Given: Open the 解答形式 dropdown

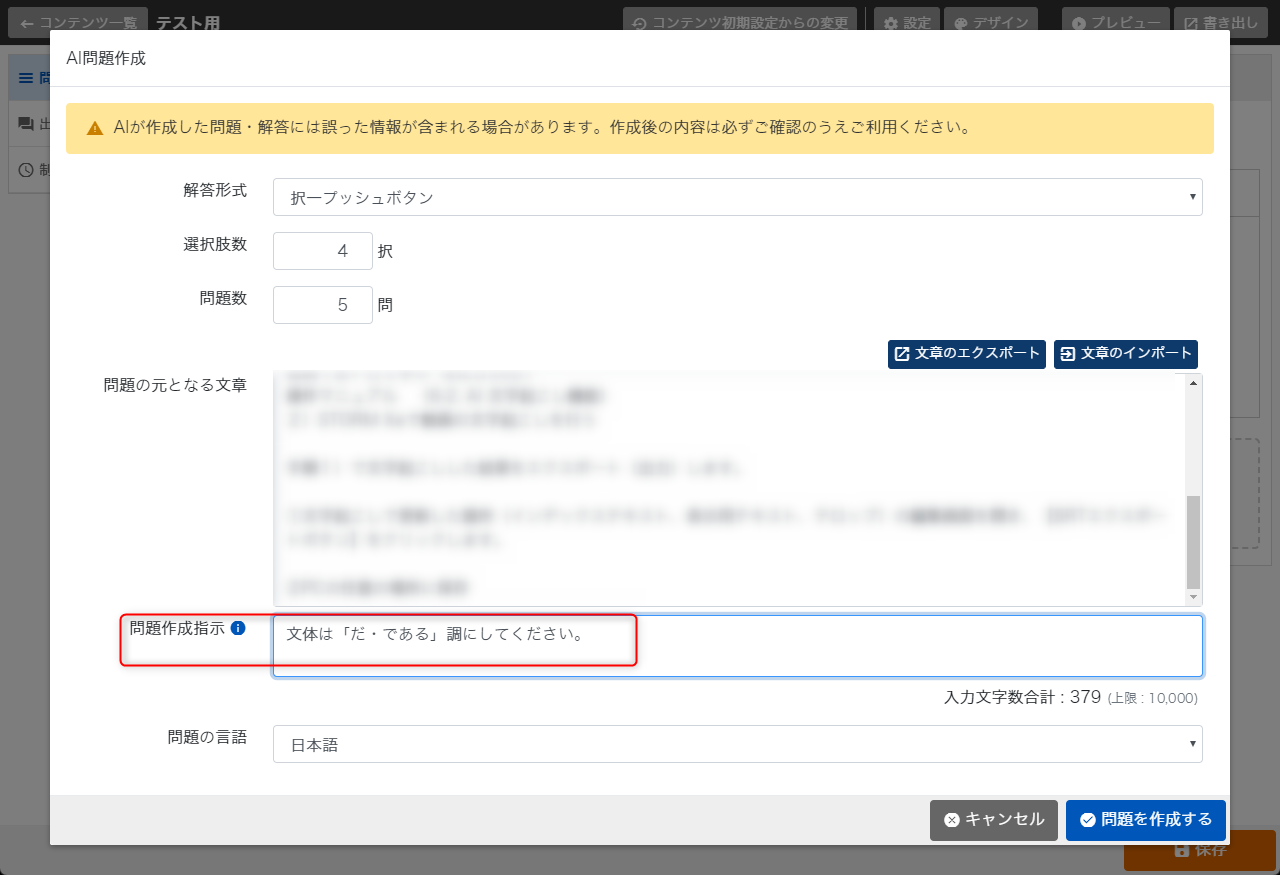Looking at the screenshot, I should coord(737,198).
